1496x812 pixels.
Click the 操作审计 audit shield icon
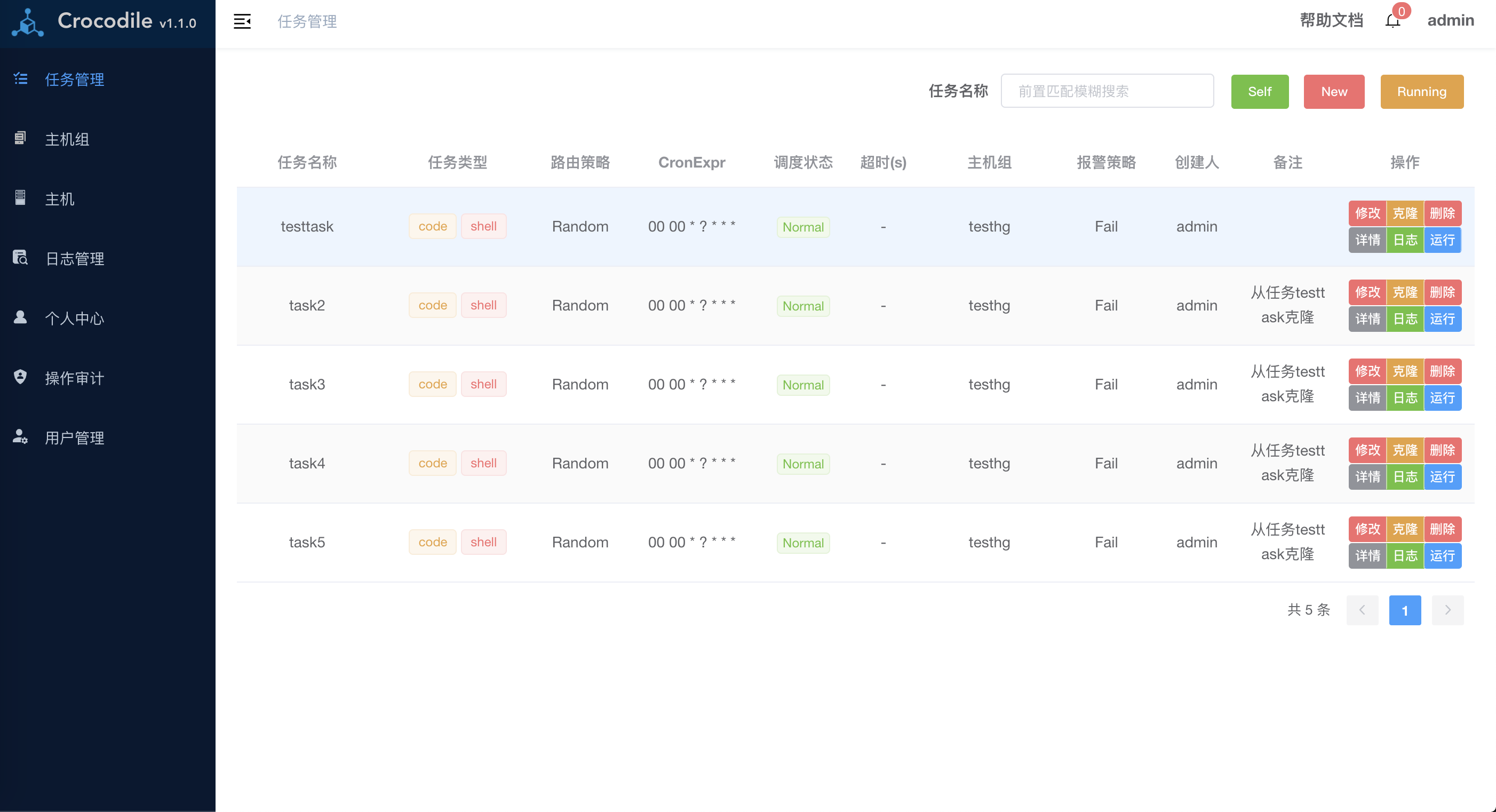[20, 377]
